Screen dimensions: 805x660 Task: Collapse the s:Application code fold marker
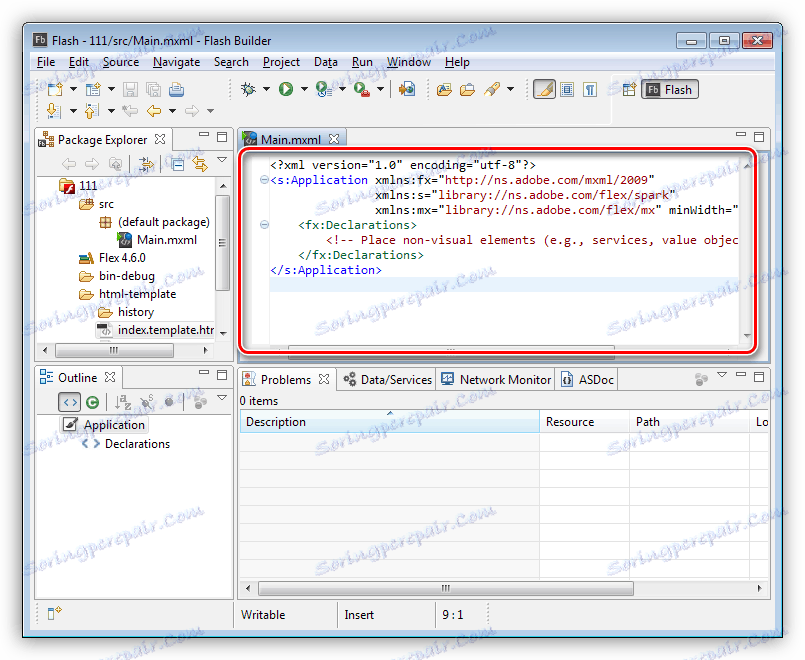[264, 180]
